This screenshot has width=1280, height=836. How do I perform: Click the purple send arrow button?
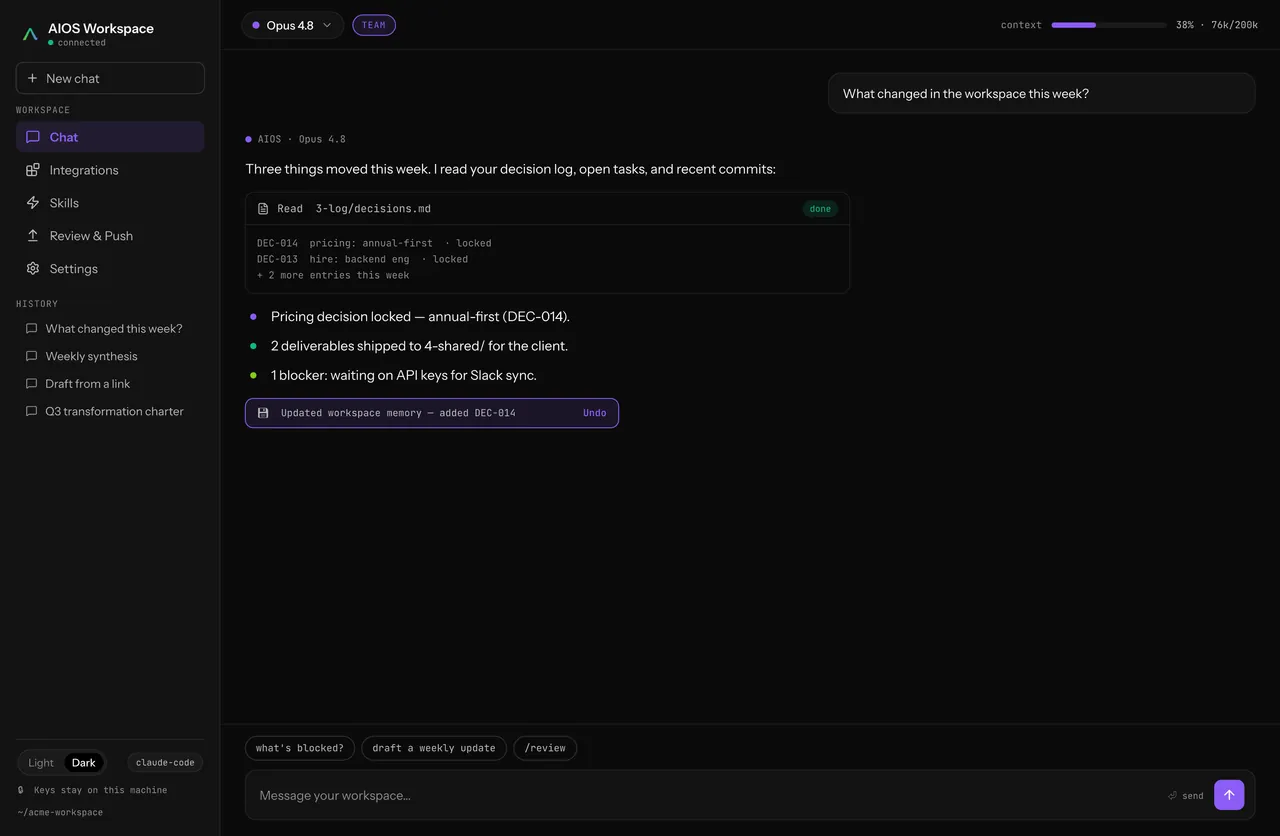tap(1229, 795)
